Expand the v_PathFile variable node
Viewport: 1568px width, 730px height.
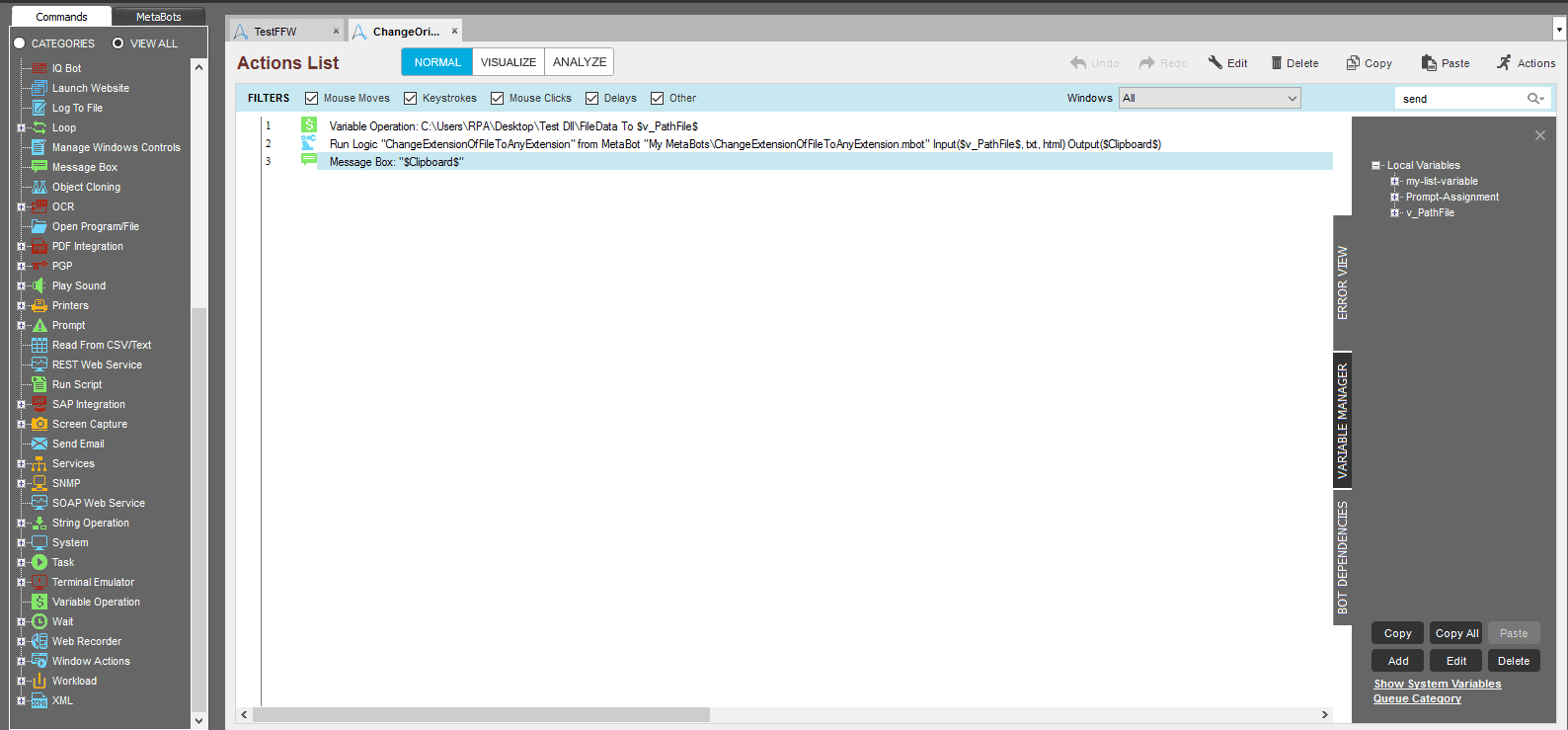(x=1395, y=212)
